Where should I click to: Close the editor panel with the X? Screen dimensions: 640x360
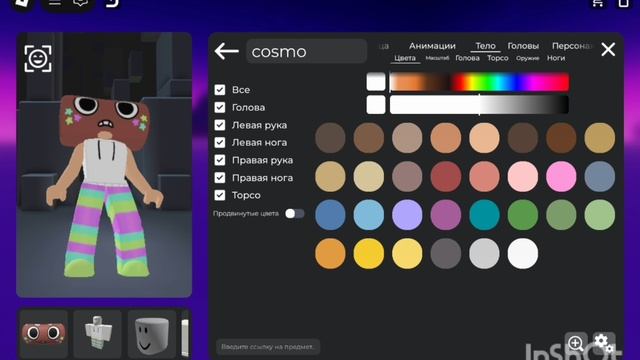coord(608,49)
